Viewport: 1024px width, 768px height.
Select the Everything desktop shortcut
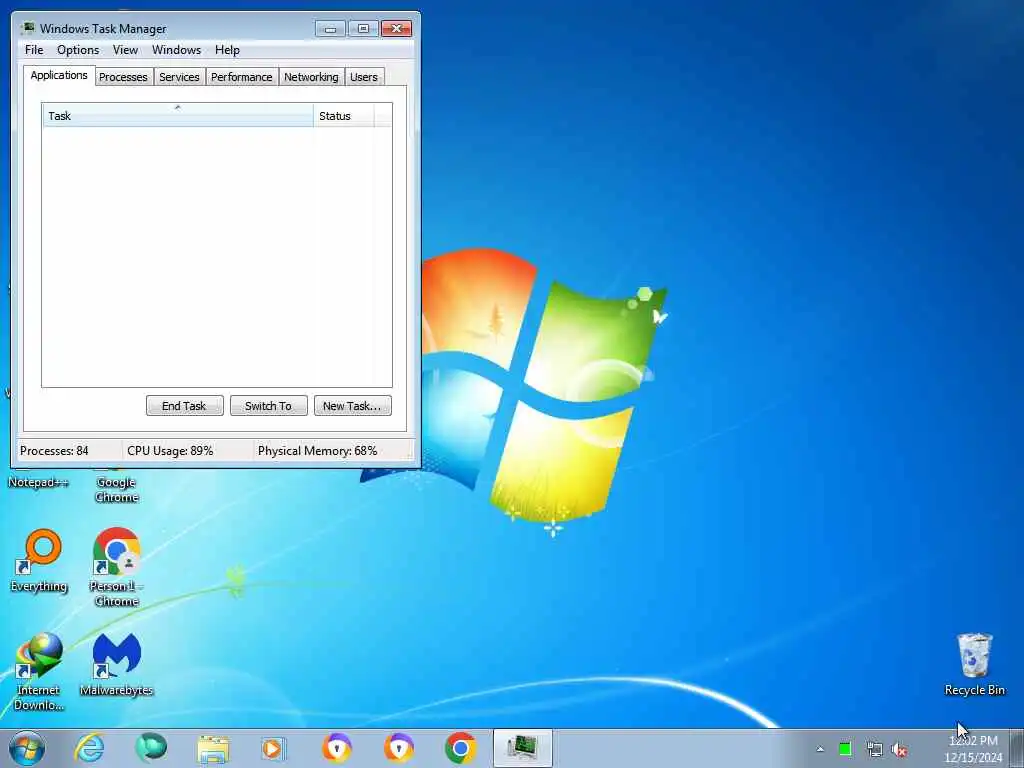point(39,562)
